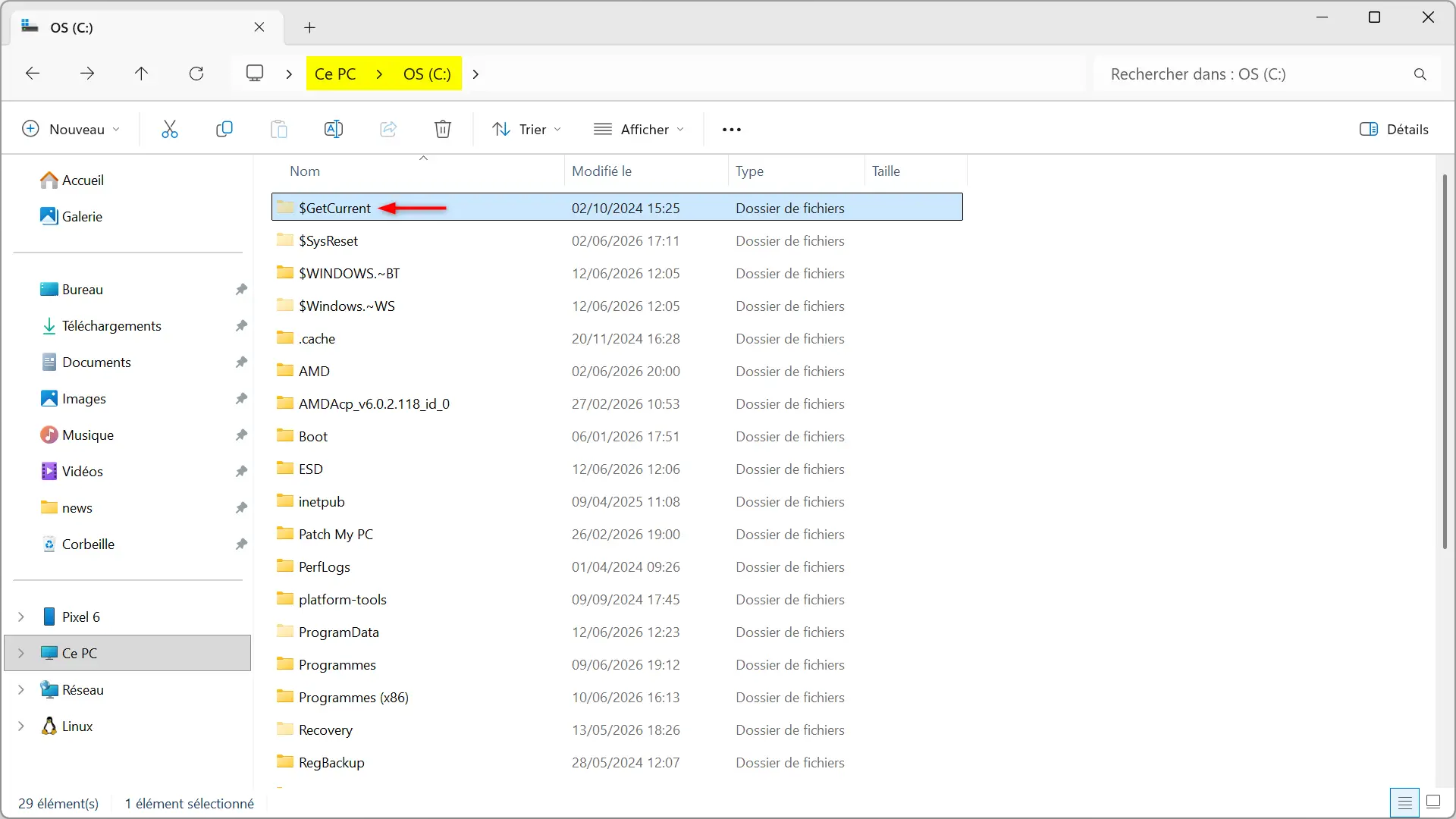Click OS (C:) in breadcrumb path
This screenshot has height=819, width=1456.
tap(427, 74)
